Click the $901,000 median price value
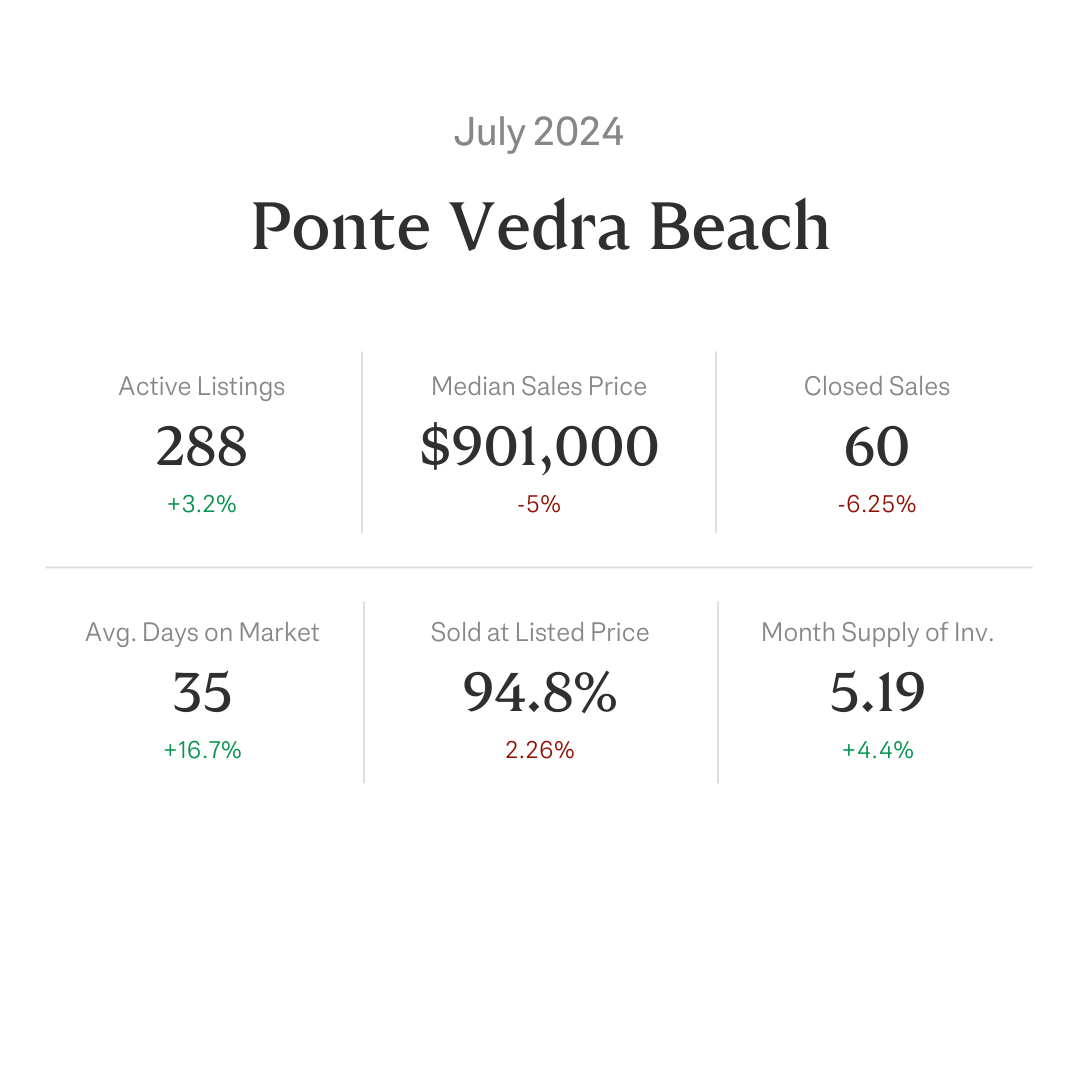1080x1080 pixels. click(x=539, y=447)
